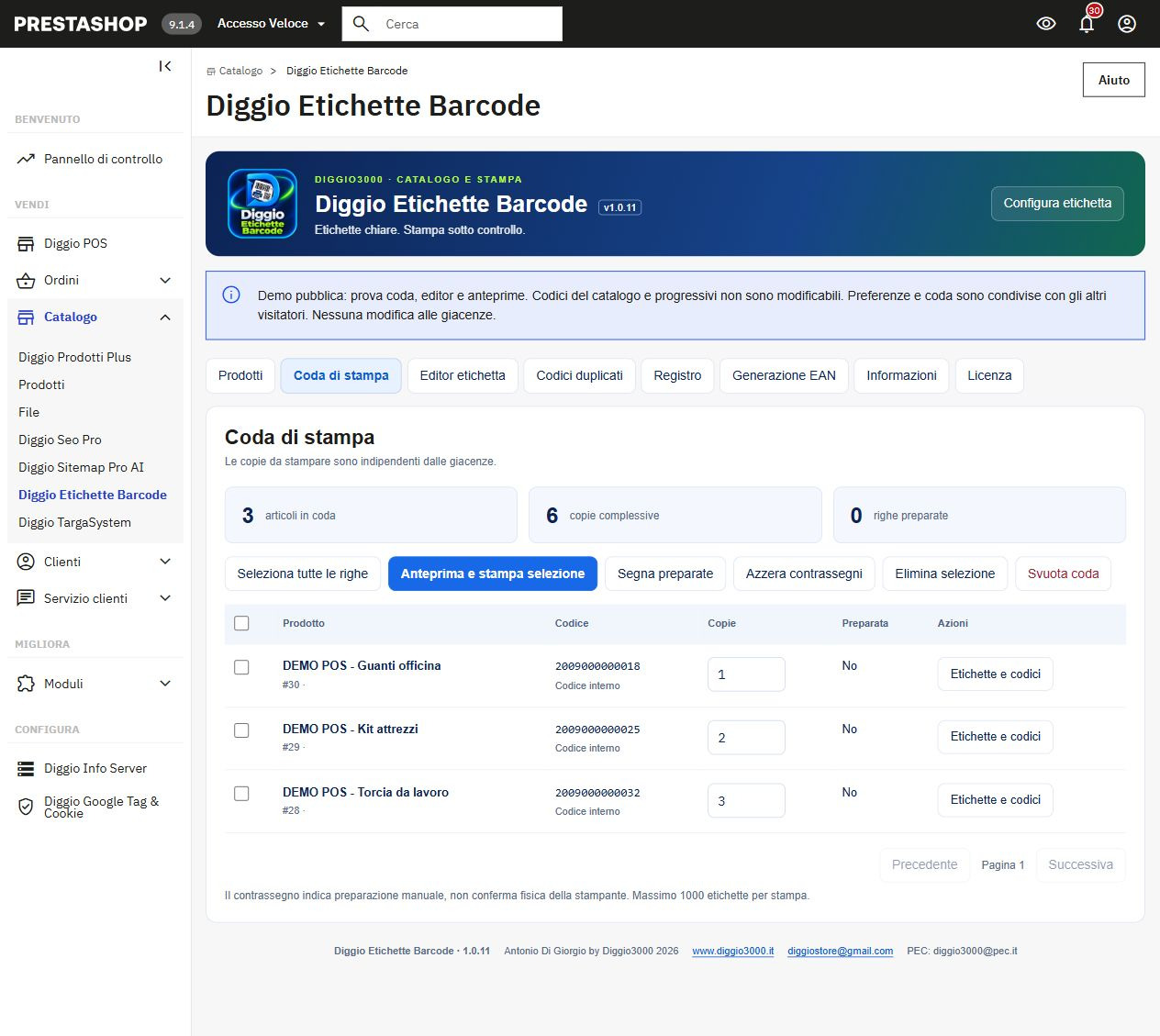Open Diggio Seo Pro in sidebar
This screenshot has width=1160, height=1036.
click(x=61, y=440)
